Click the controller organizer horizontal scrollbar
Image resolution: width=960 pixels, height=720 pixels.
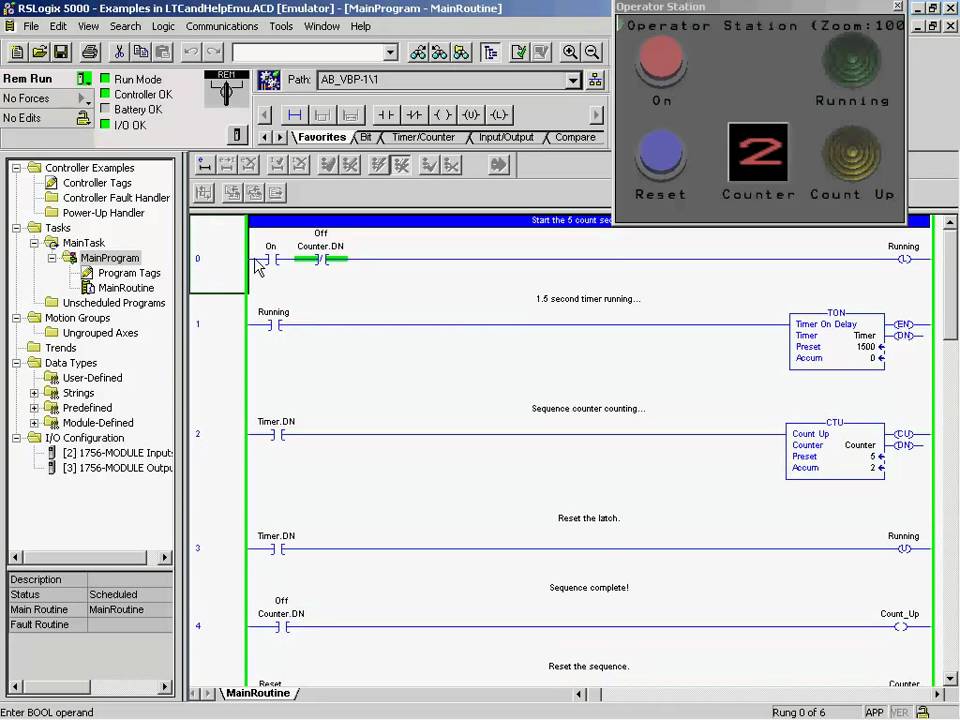click(89, 557)
